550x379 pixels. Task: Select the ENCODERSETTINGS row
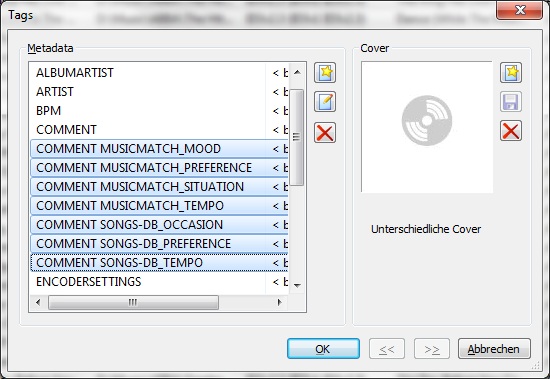159,281
